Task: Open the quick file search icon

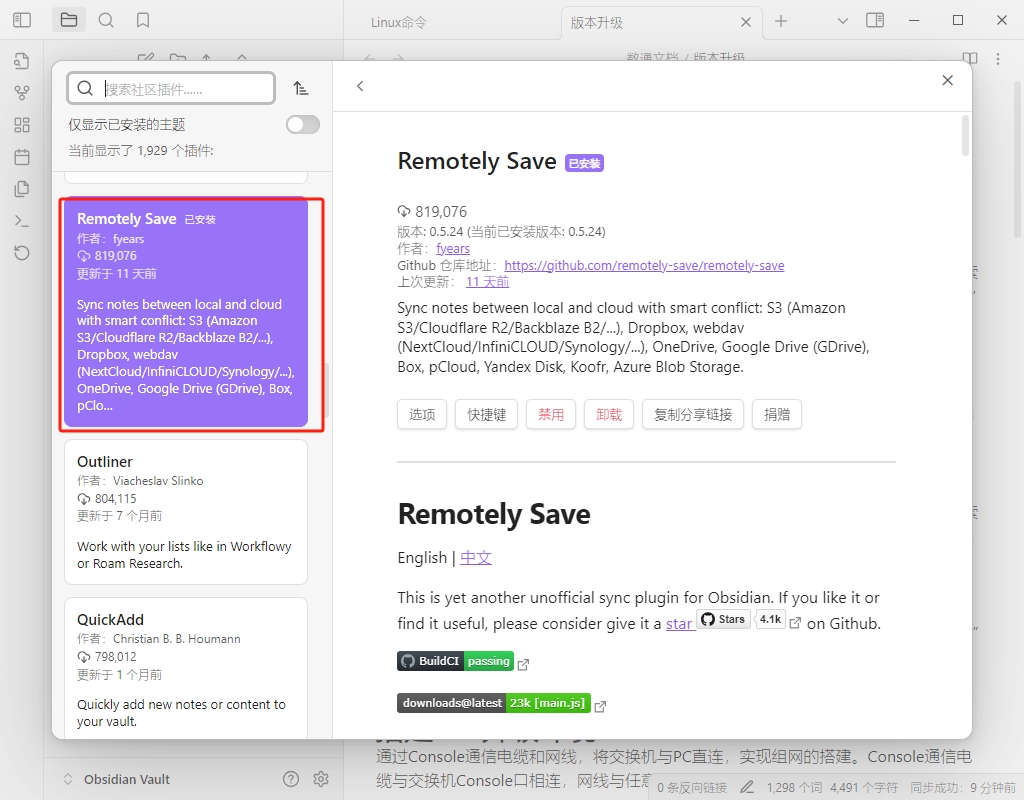Action: [22, 61]
